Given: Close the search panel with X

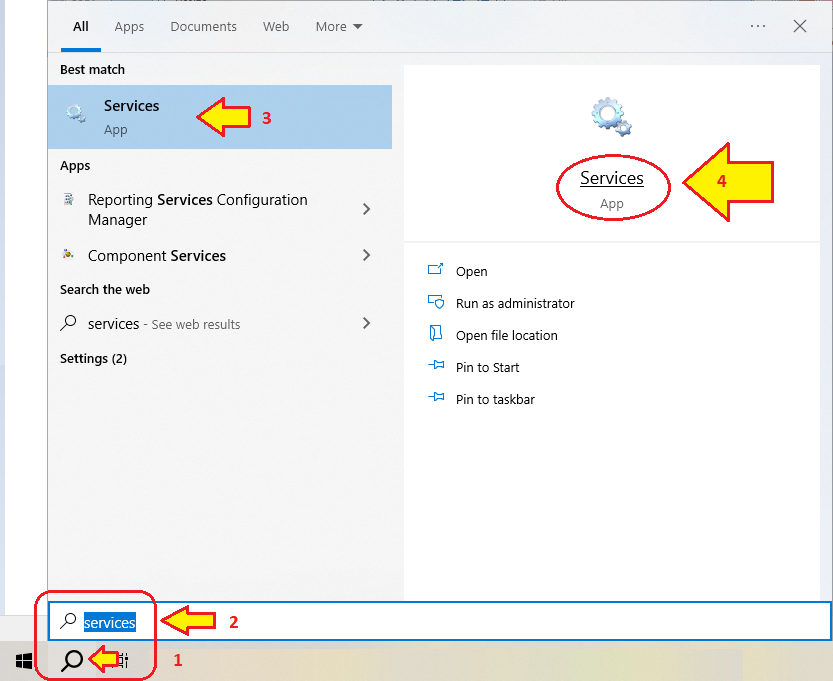Looking at the screenshot, I should (x=800, y=26).
